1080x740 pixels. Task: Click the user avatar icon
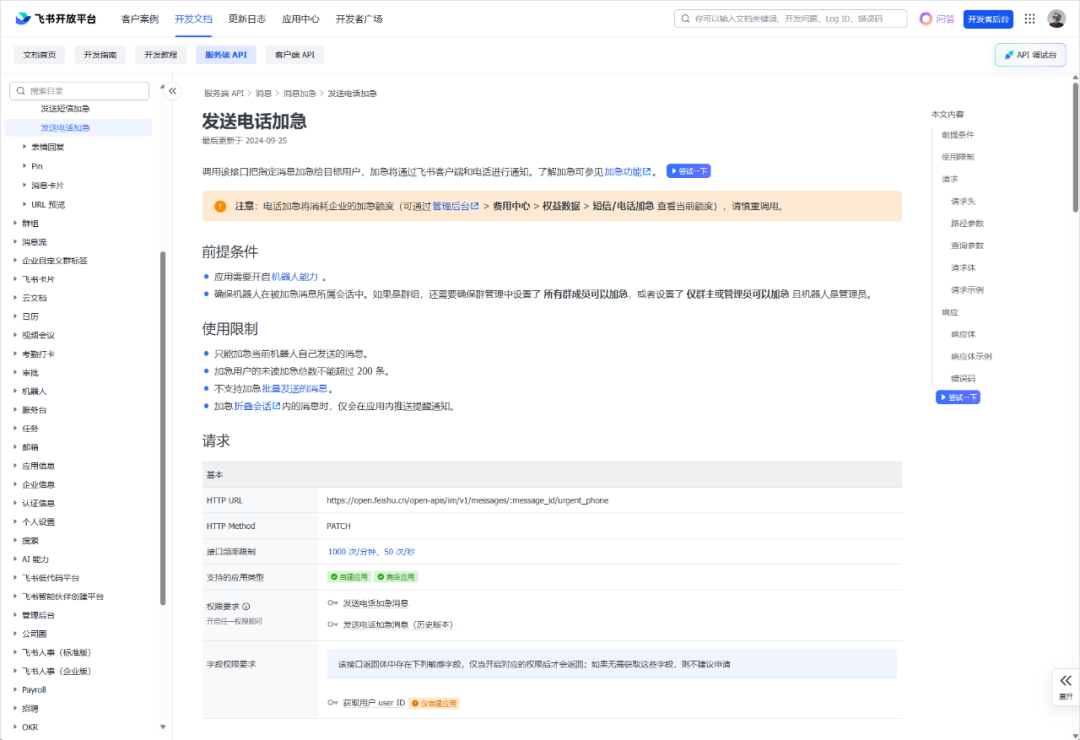pyautogui.click(x=1056, y=18)
